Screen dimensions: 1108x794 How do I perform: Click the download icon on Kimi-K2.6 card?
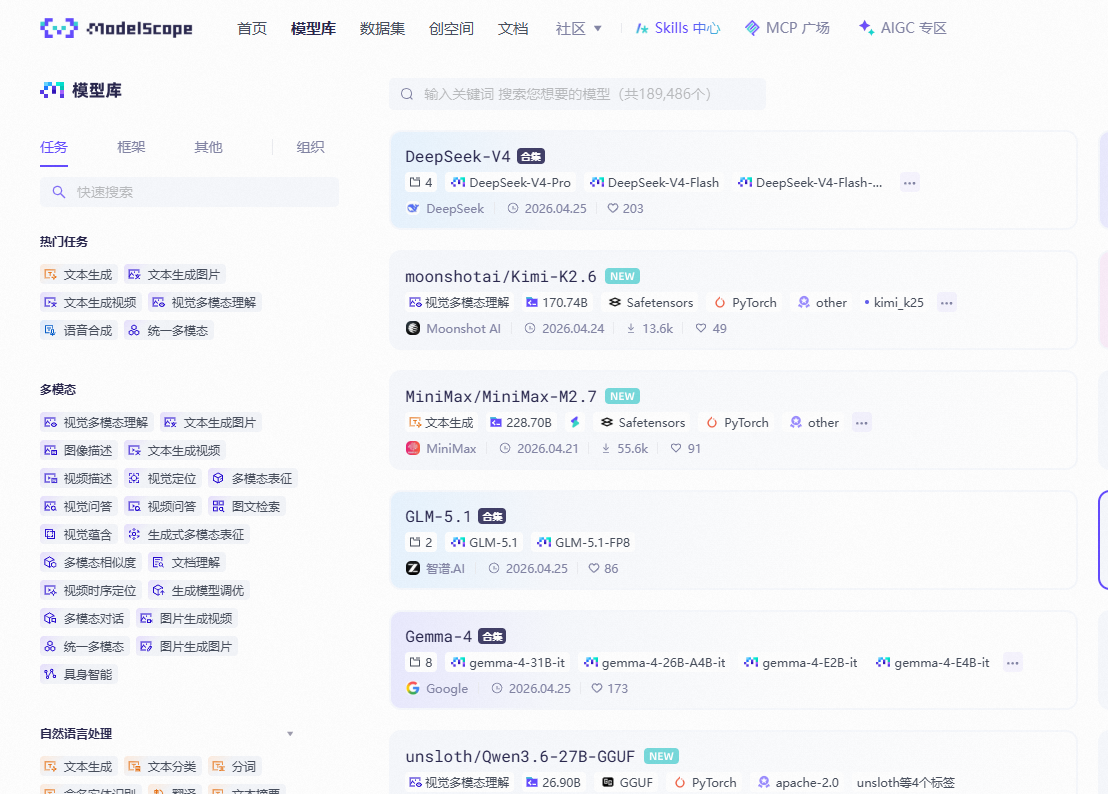coord(630,328)
